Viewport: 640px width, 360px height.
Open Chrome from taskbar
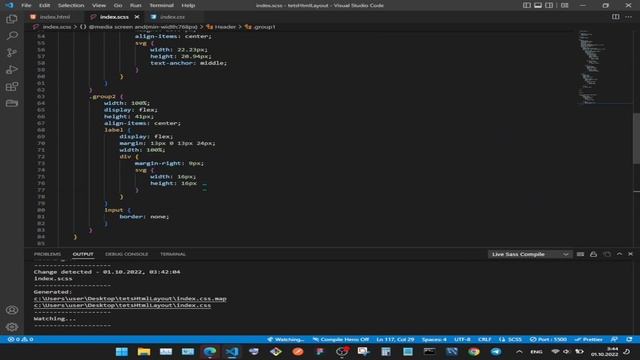(x=473, y=351)
